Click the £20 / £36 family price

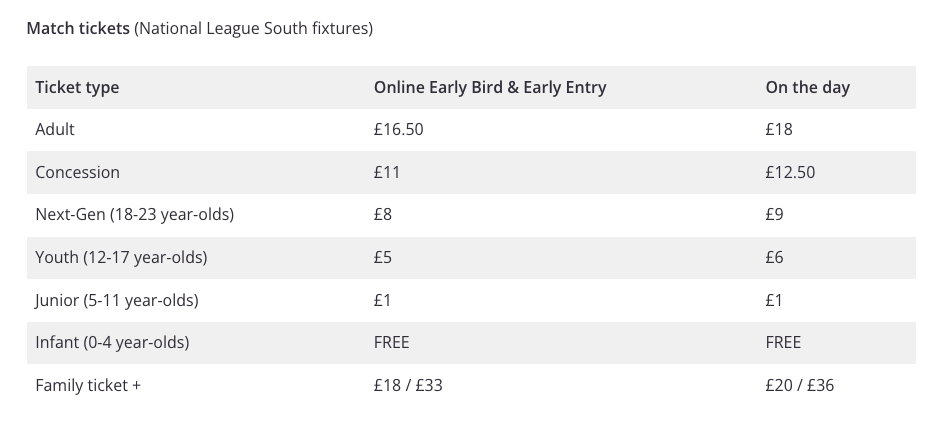800,386
